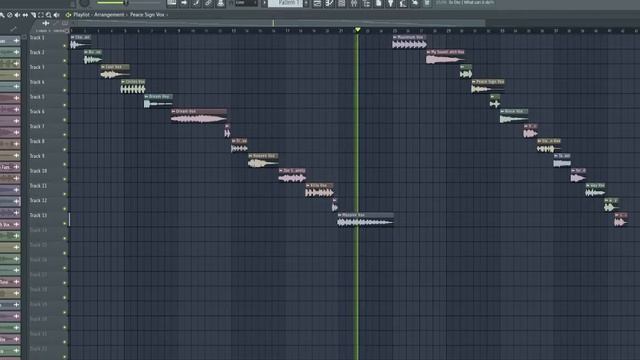Click the checkmark icon above the picker panel
The width and height of the screenshot is (640, 360).
point(13,29)
